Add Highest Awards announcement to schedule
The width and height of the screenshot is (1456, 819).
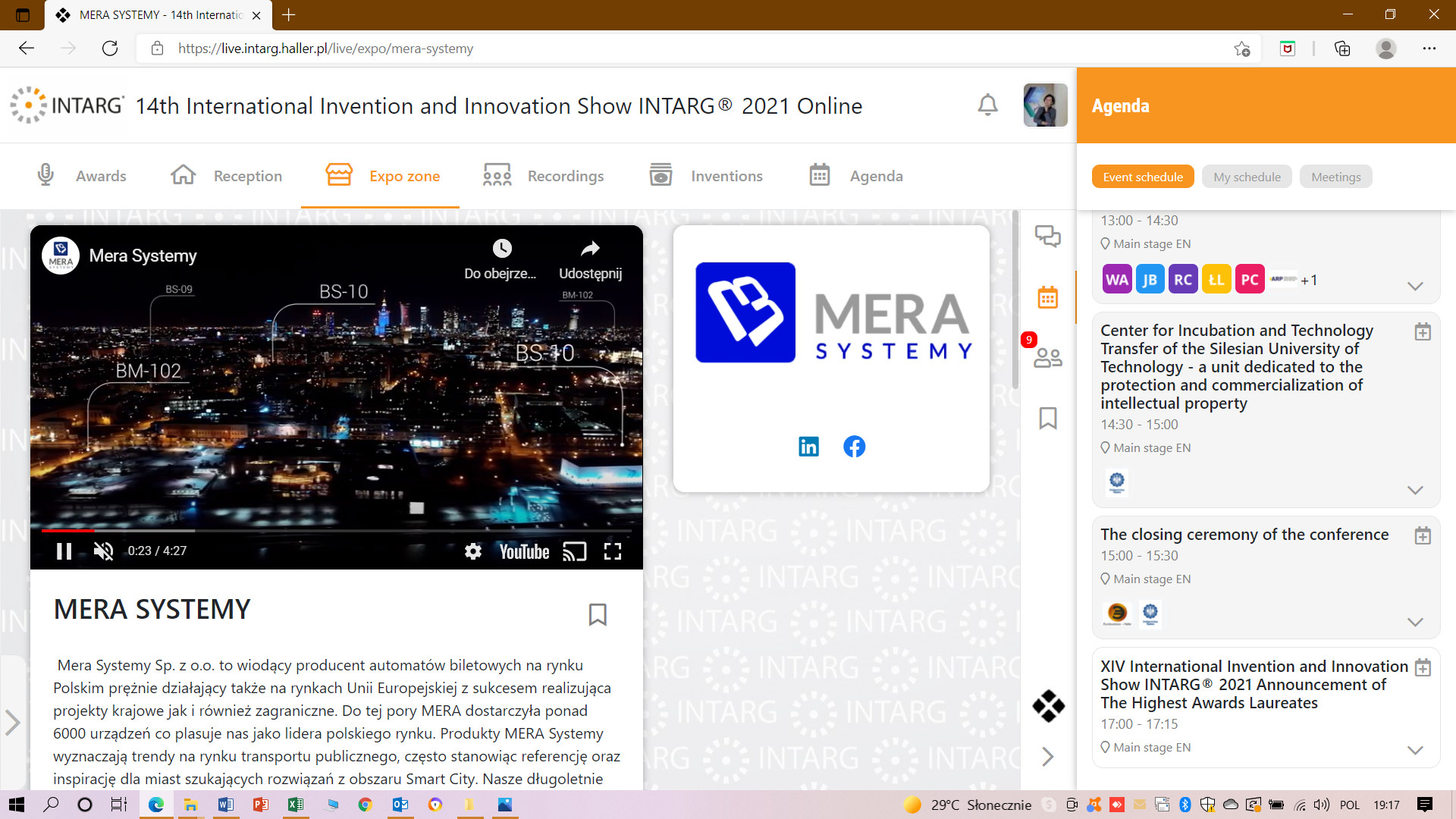click(1423, 667)
